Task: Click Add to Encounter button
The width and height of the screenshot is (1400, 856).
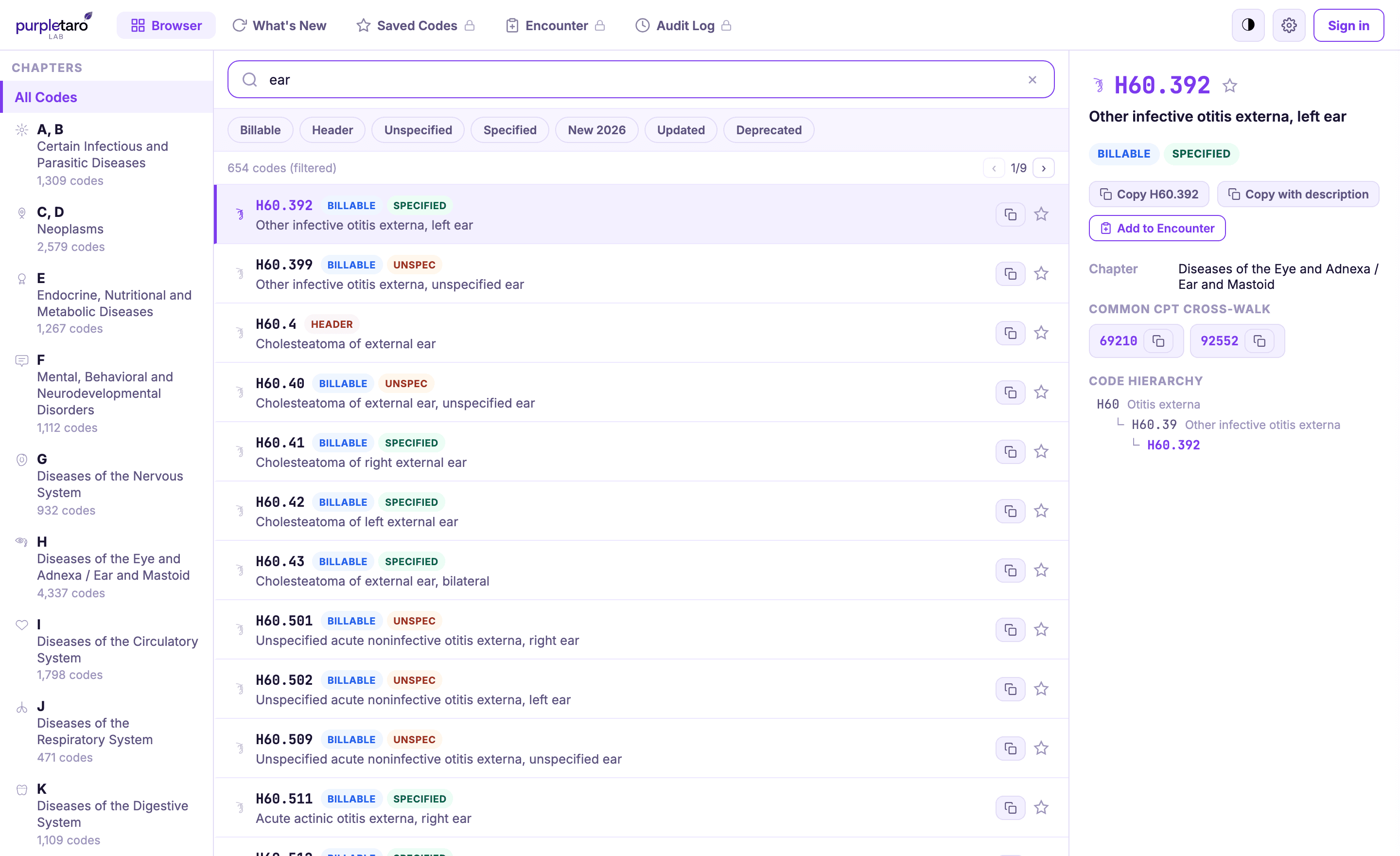Action: coord(1157,228)
